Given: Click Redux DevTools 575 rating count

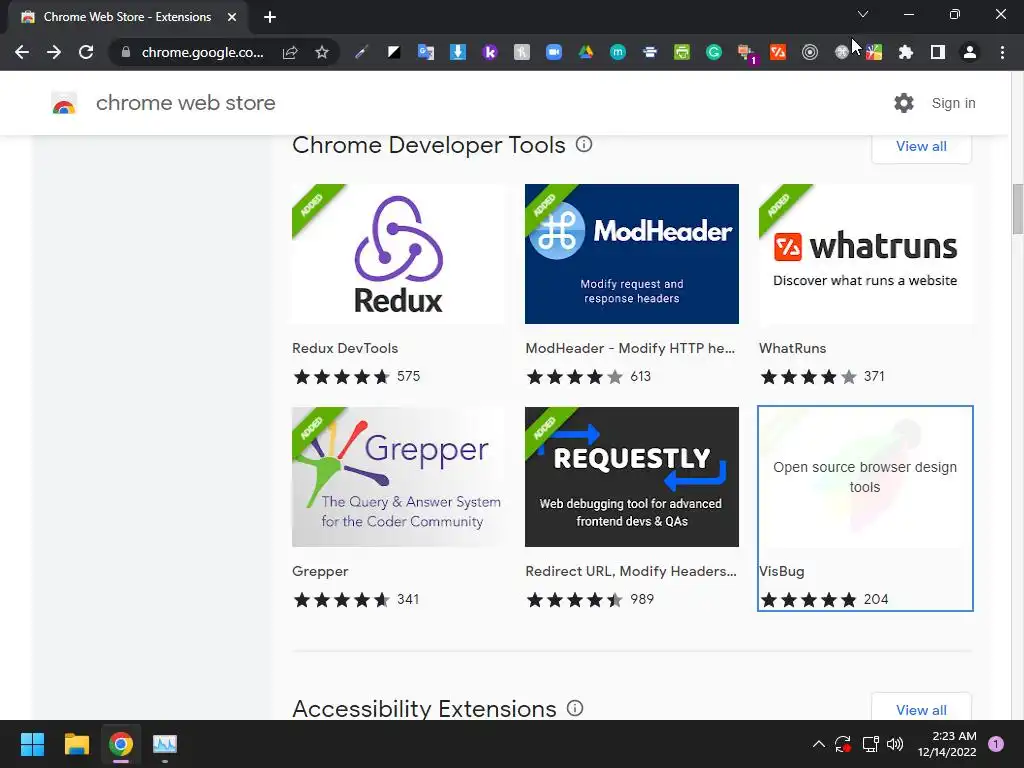Looking at the screenshot, I should [x=409, y=376].
